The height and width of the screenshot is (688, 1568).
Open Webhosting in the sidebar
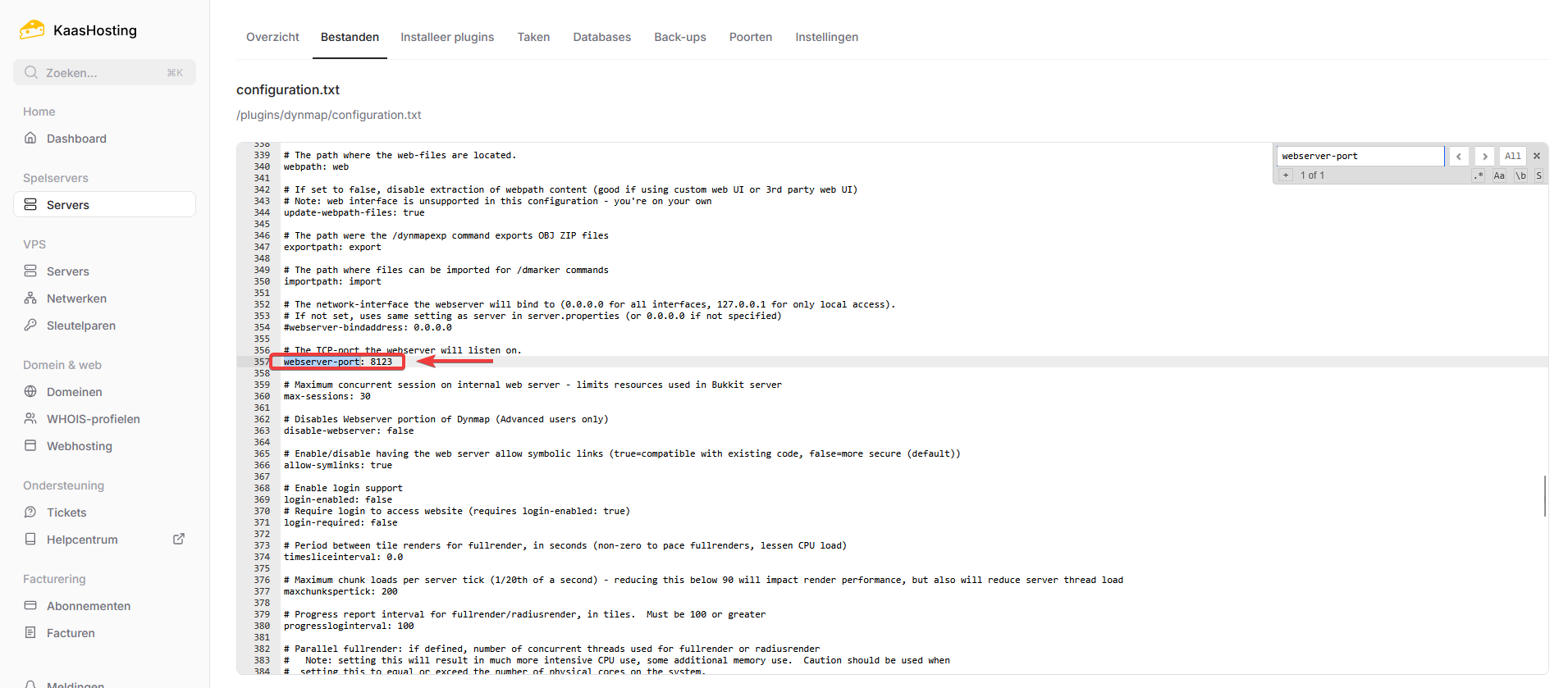pyautogui.click(x=79, y=446)
